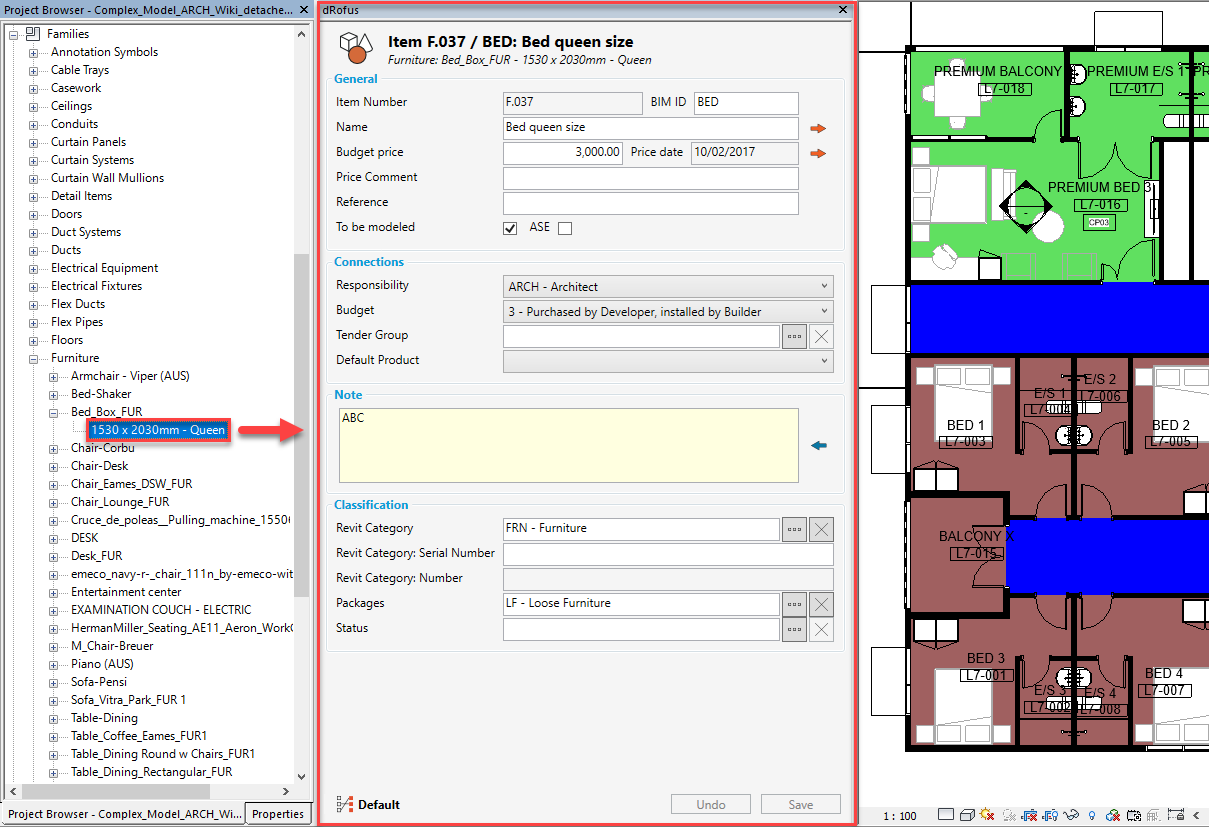Click into the Price Comment field
Screen dimensions: 1209x827
coord(650,178)
